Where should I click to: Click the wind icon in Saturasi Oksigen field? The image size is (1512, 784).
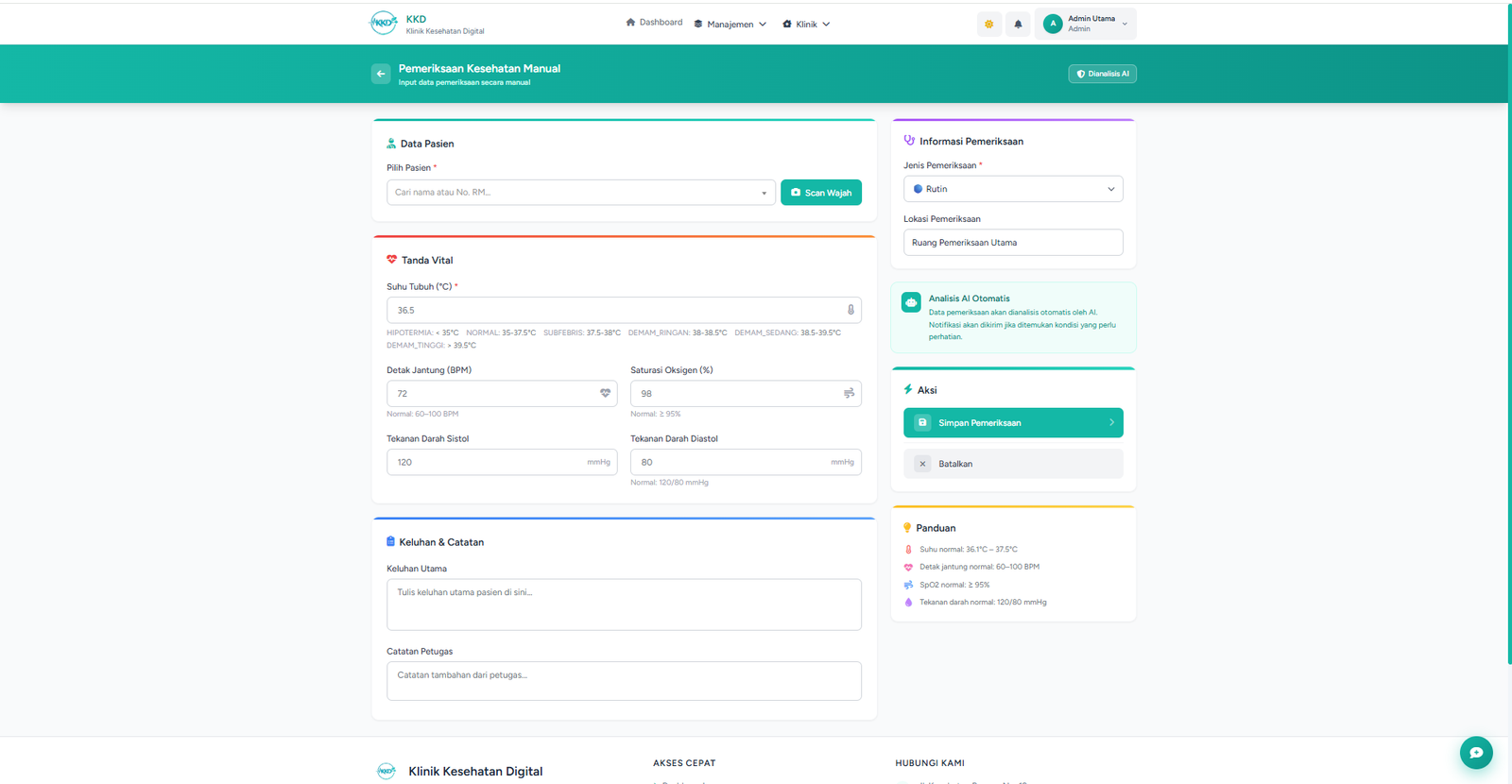coord(849,393)
